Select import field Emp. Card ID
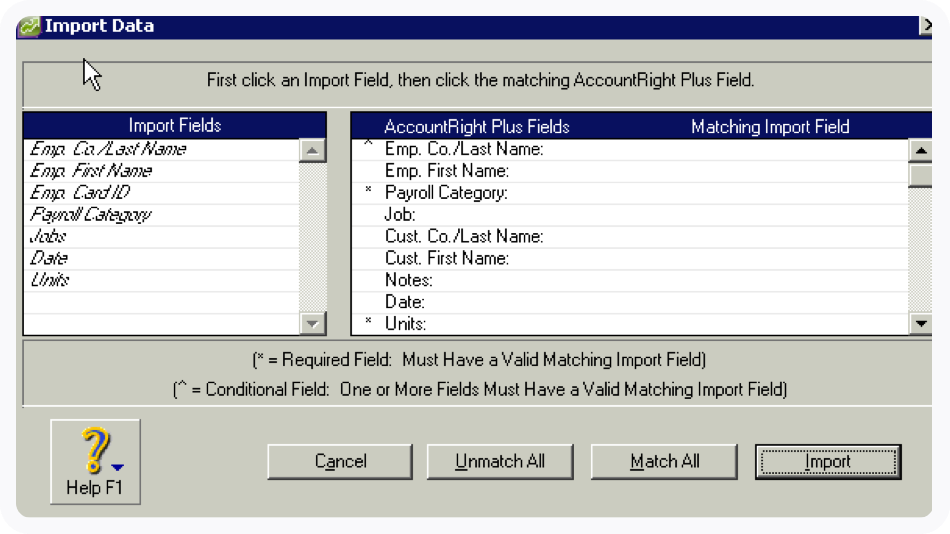The image size is (950, 534). 162,193
